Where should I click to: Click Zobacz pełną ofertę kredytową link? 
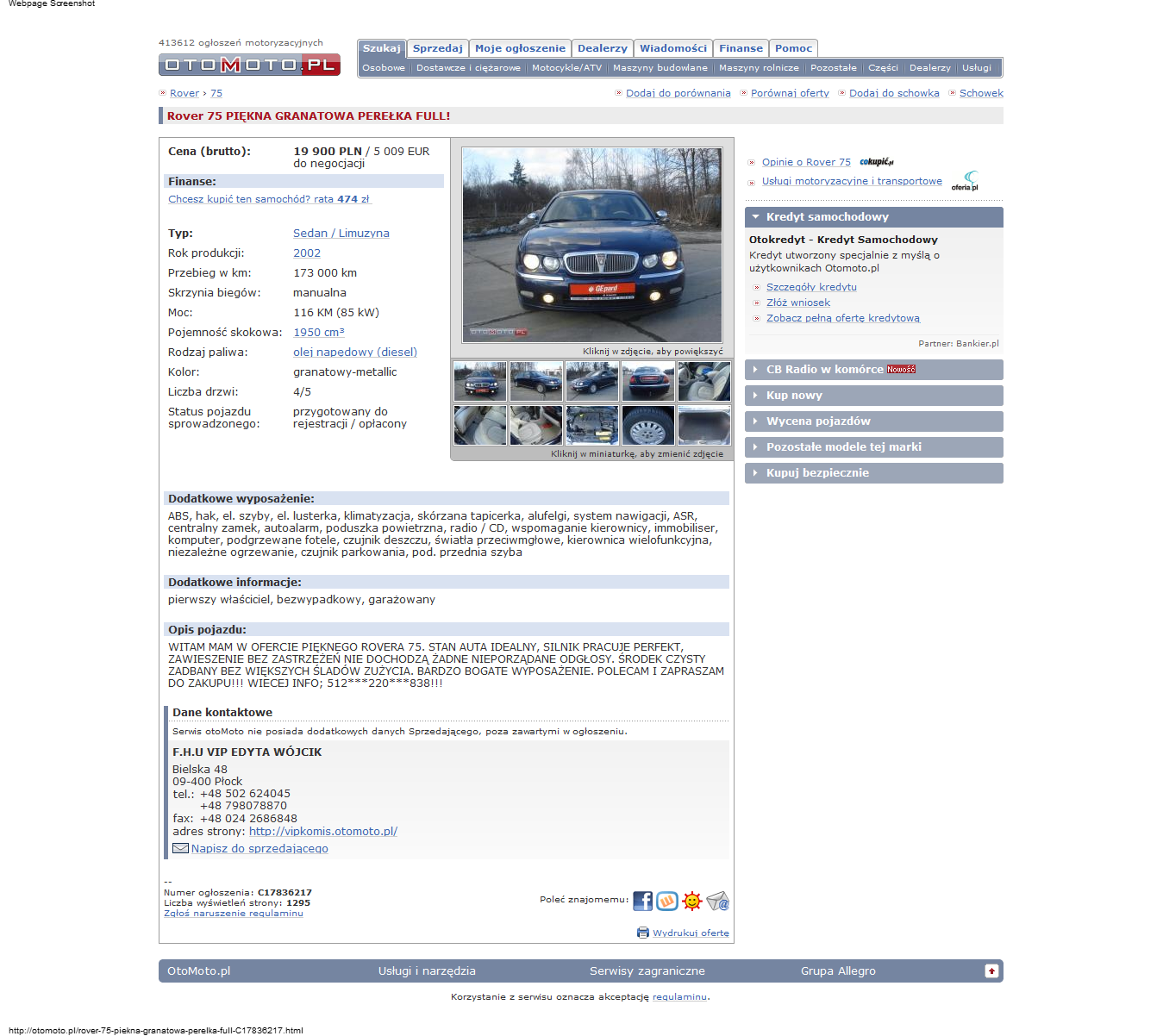point(843,318)
